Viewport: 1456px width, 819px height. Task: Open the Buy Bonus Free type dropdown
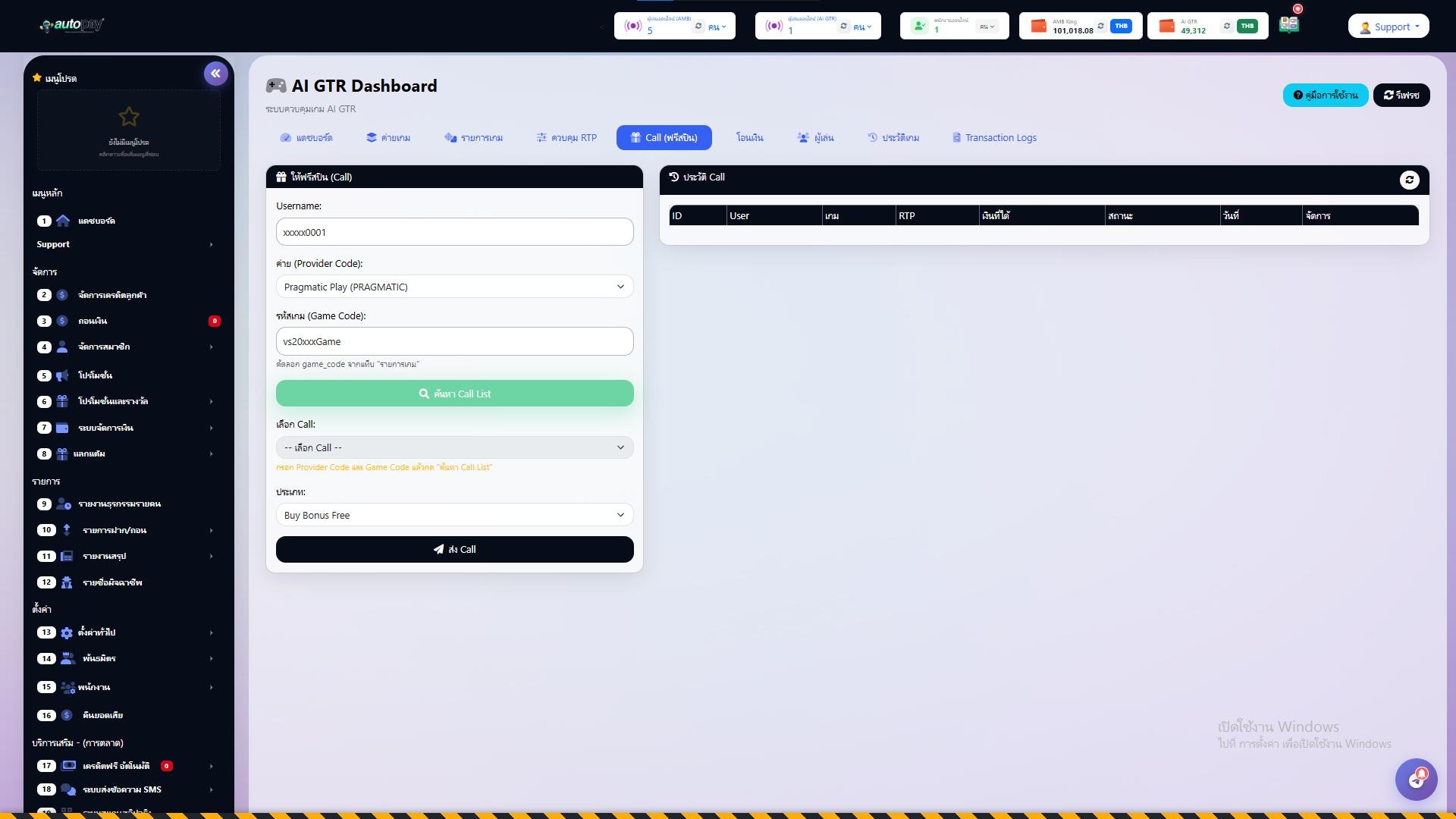pyautogui.click(x=454, y=515)
